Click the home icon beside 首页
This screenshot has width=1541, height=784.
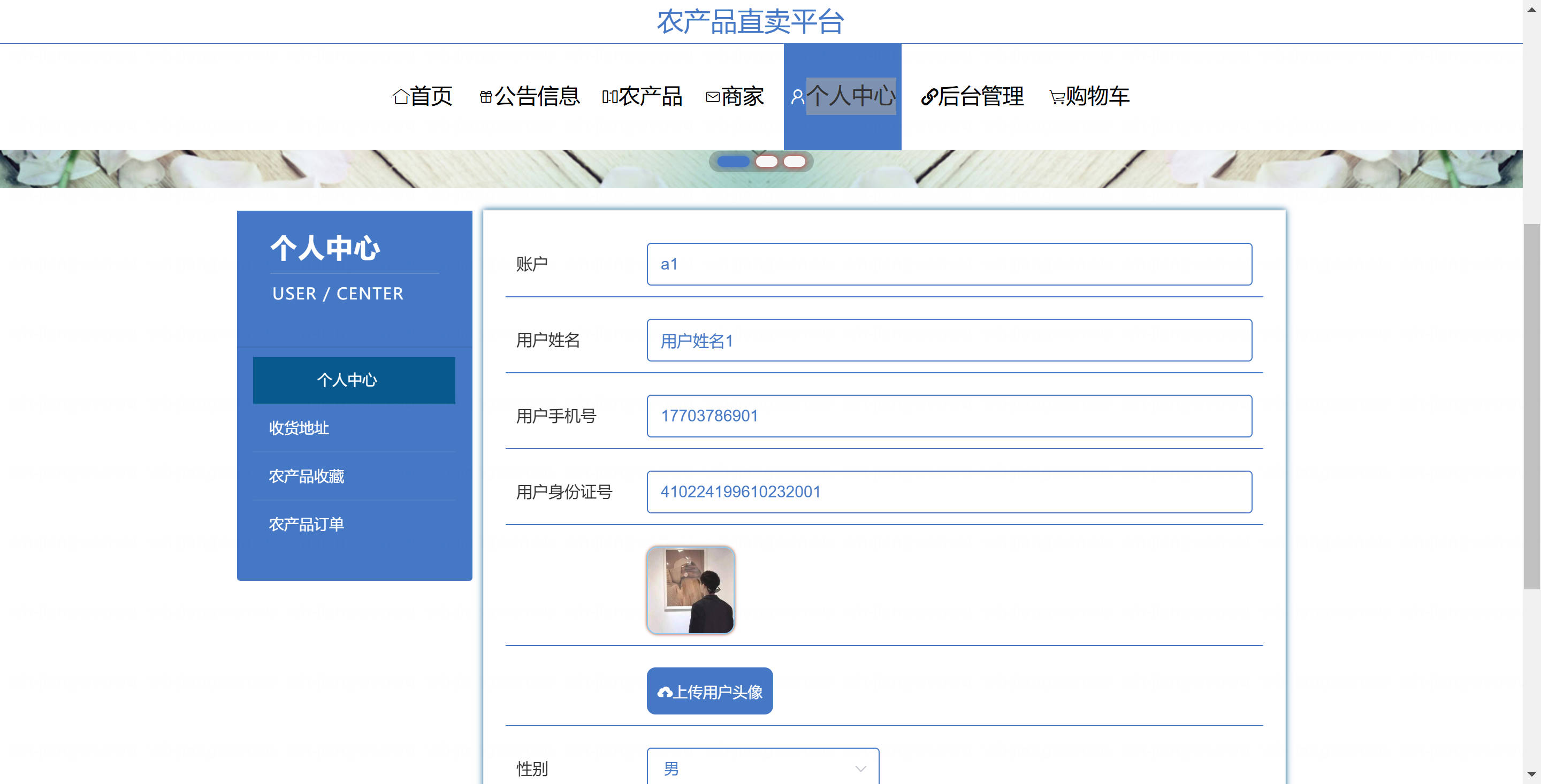400,96
